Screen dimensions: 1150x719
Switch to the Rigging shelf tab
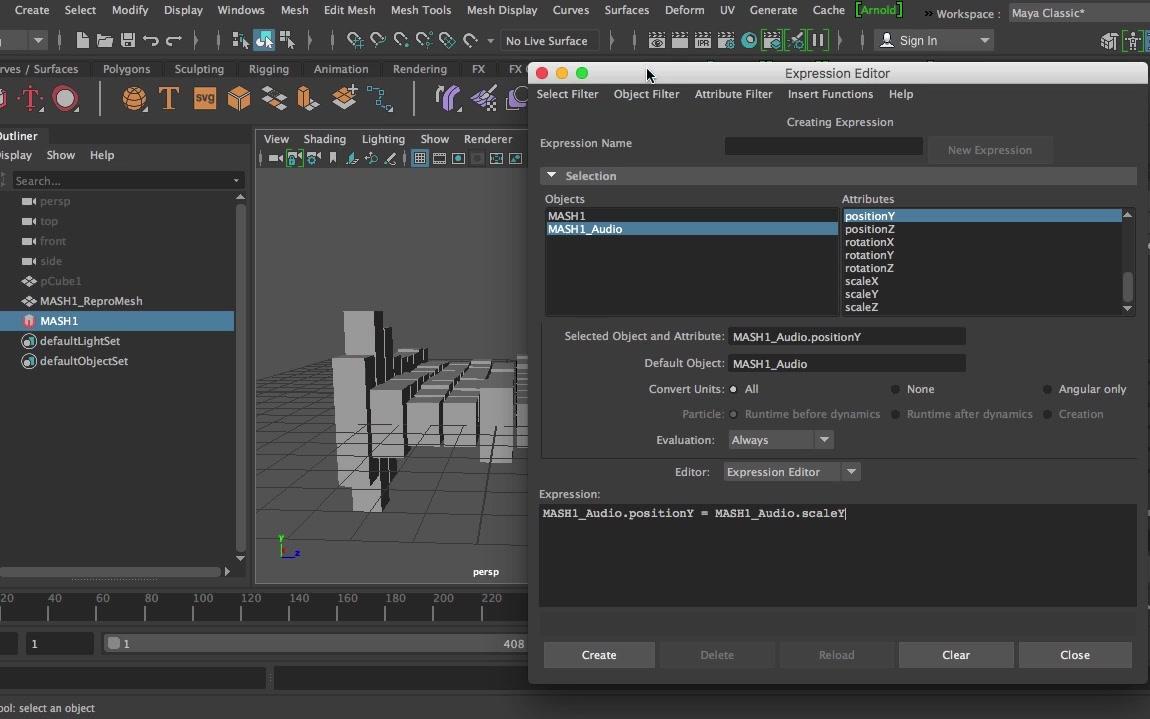tap(268, 69)
